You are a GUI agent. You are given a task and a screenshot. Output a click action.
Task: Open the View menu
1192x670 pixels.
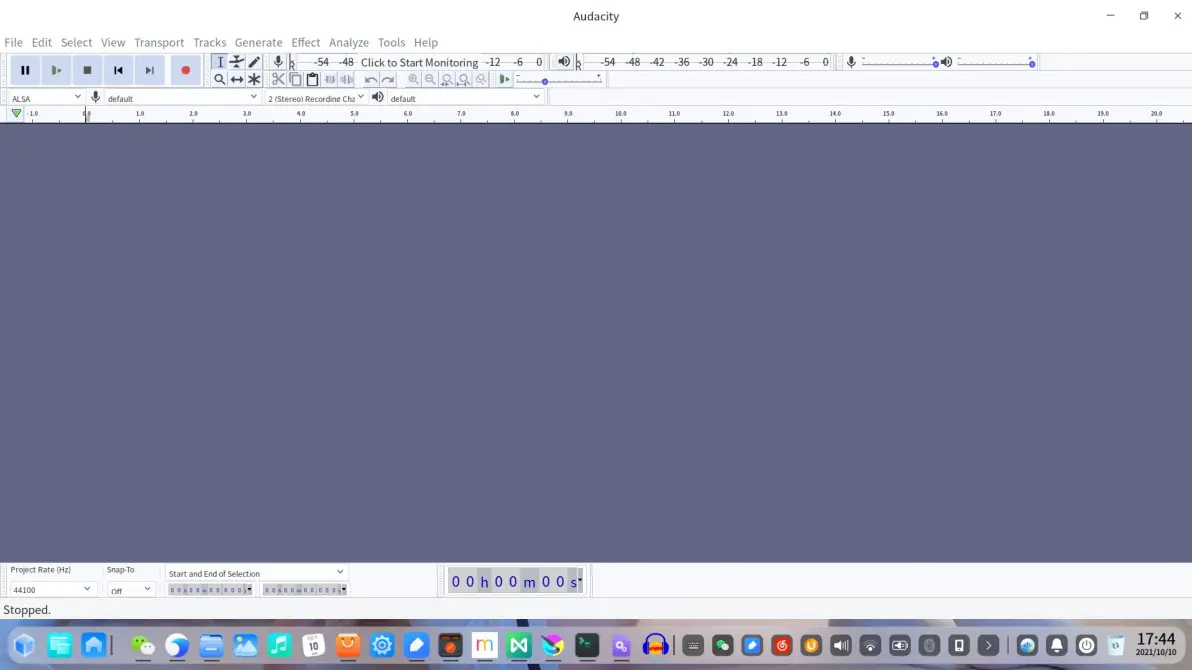coord(113,43)
